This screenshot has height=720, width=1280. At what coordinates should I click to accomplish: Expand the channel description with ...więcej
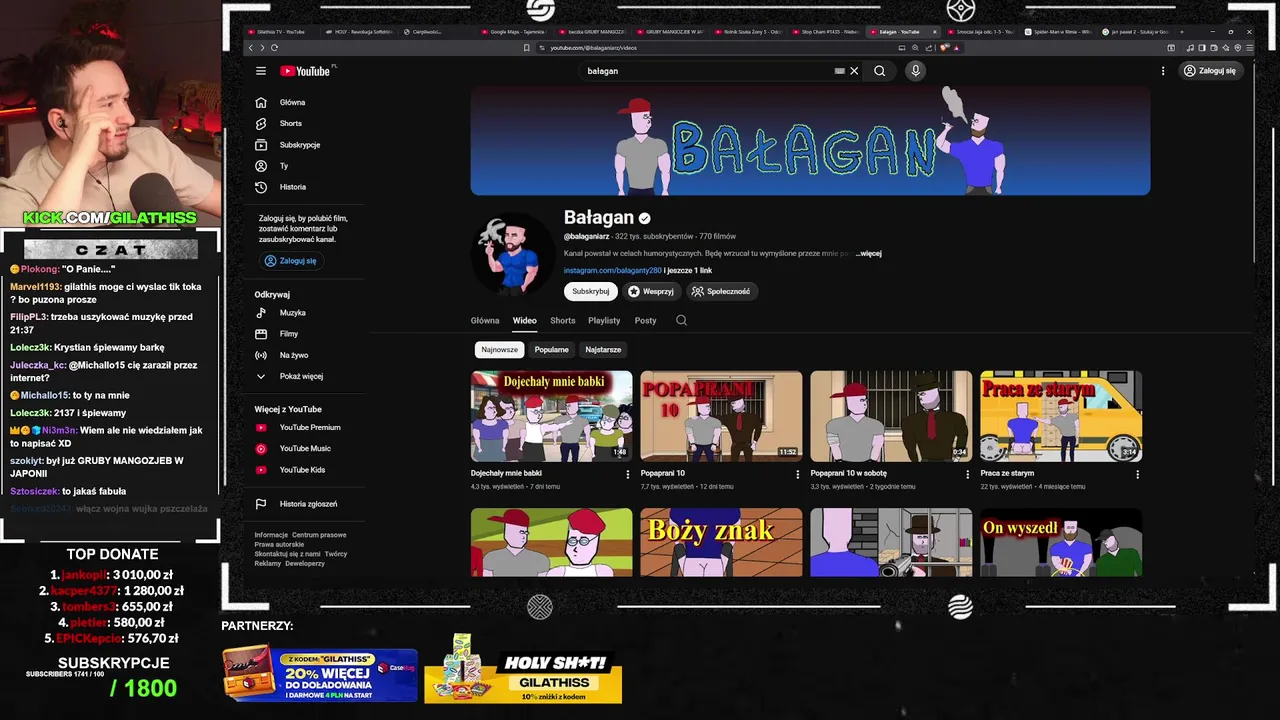(x=868, y=254)
